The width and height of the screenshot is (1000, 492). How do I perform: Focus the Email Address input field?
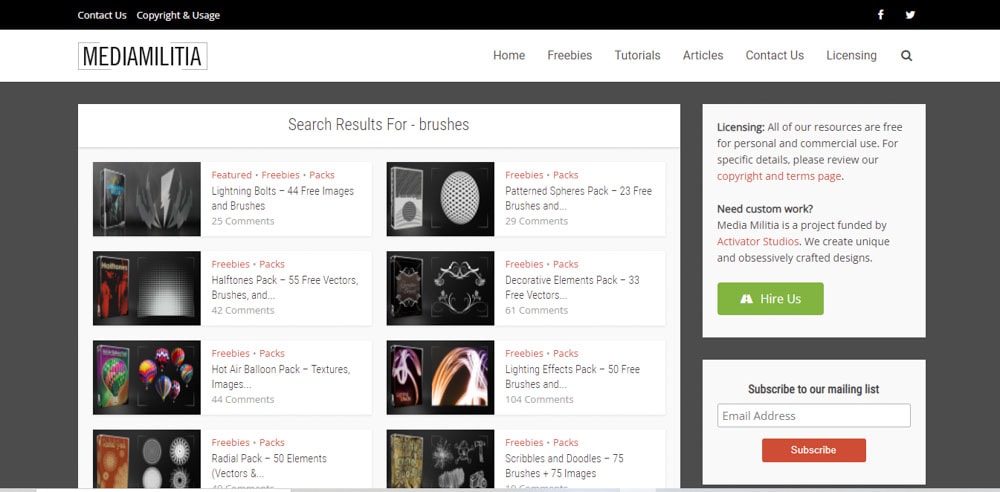[x=814, y=415]
